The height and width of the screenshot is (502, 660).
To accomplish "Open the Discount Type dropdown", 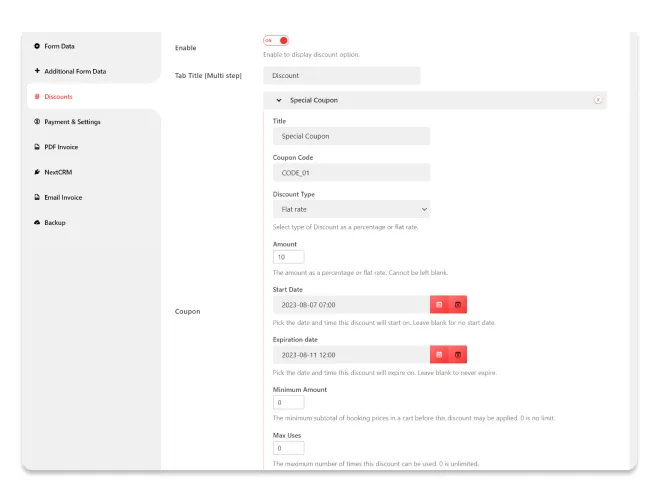I will click(x=351, y=209).
